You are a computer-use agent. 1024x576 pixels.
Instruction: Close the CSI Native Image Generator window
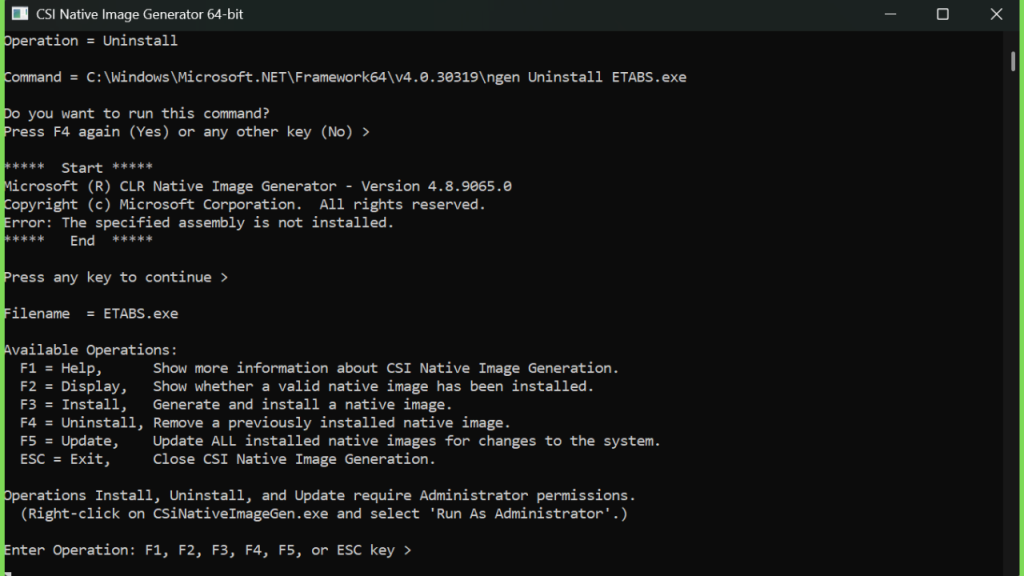click(996, 14)
